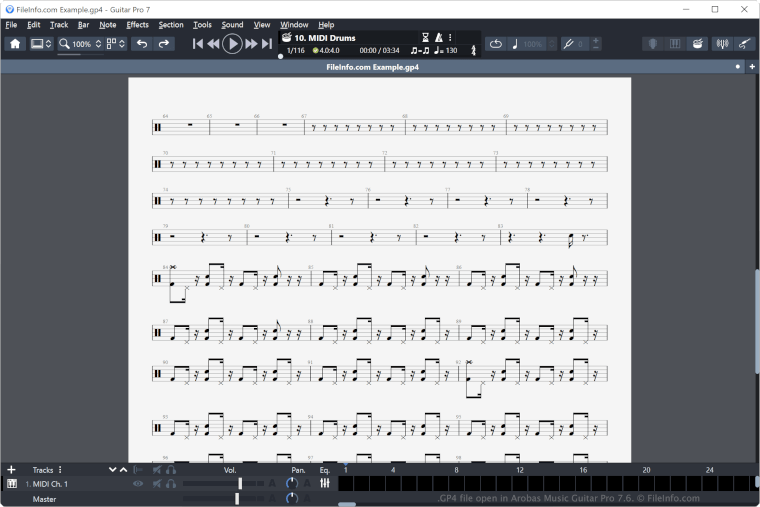Click the 00:00 / 03:34 time display

coord(380,50)
